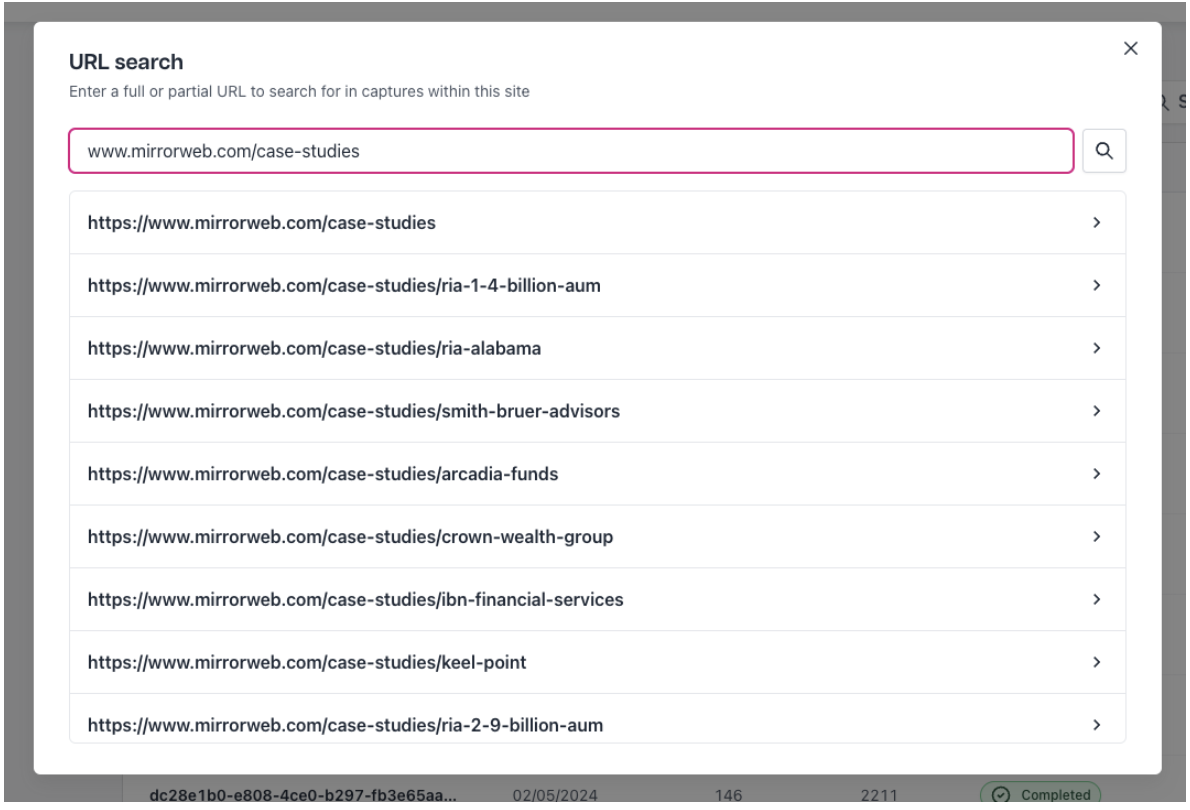Close the URL search dialog

pos(1130,49)
